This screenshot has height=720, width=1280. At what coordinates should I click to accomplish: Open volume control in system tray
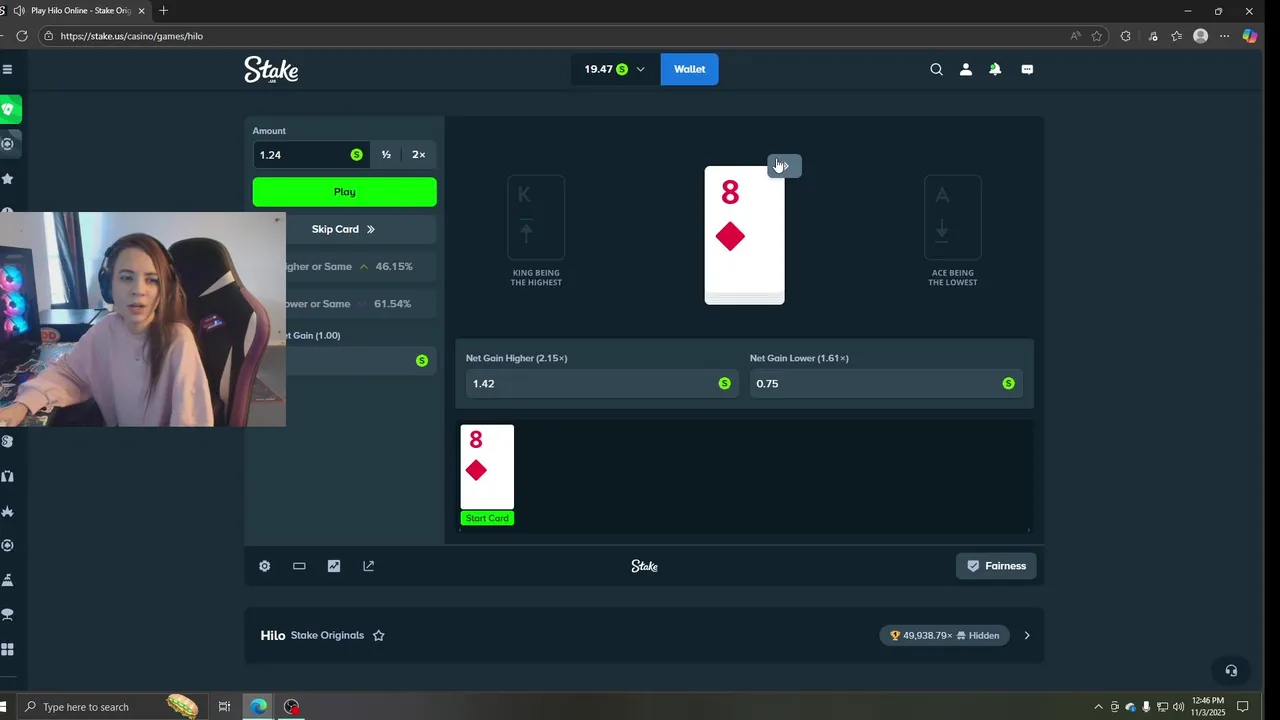click(1178, 707)
